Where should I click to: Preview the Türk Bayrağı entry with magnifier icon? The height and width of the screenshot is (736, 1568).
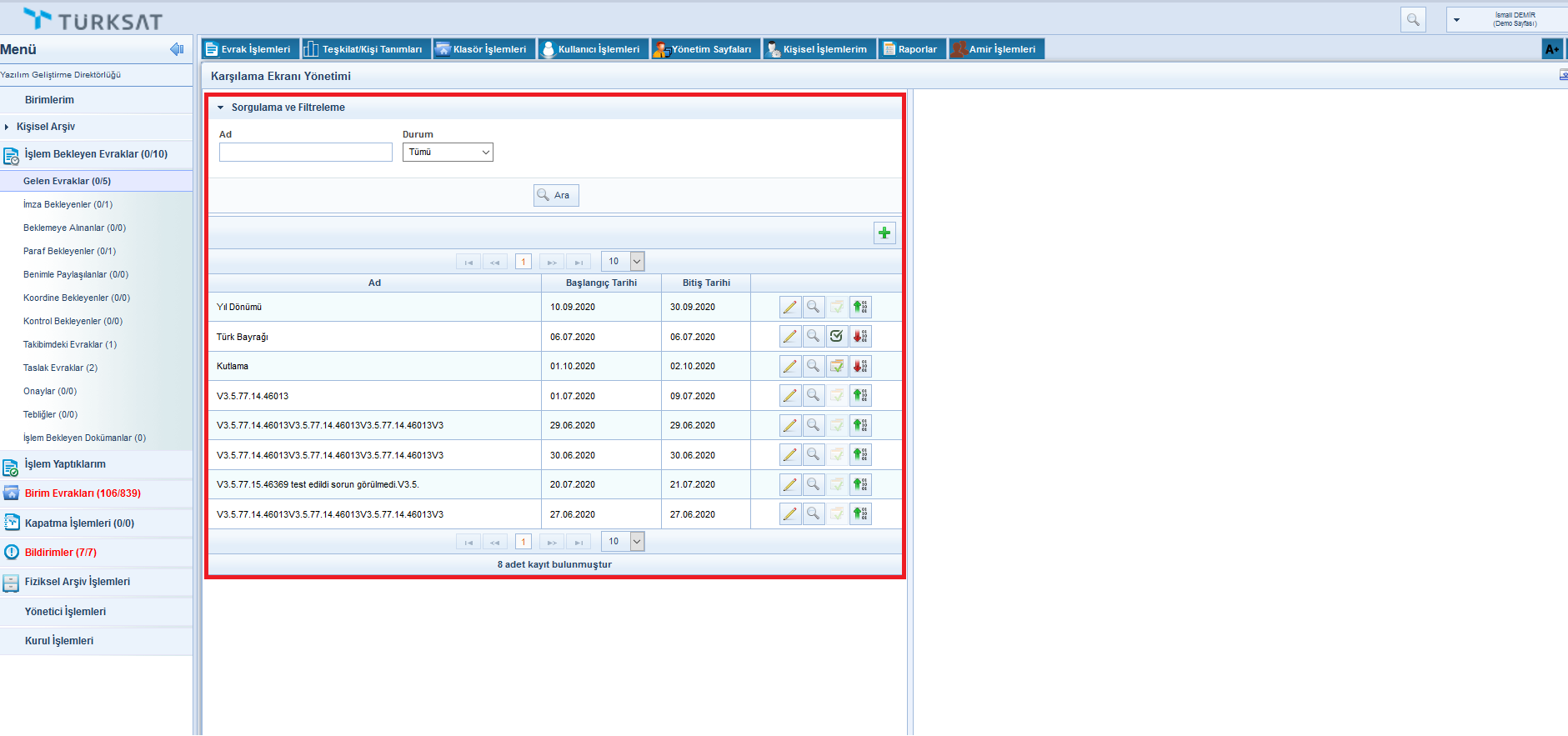[x=813, y=337]
